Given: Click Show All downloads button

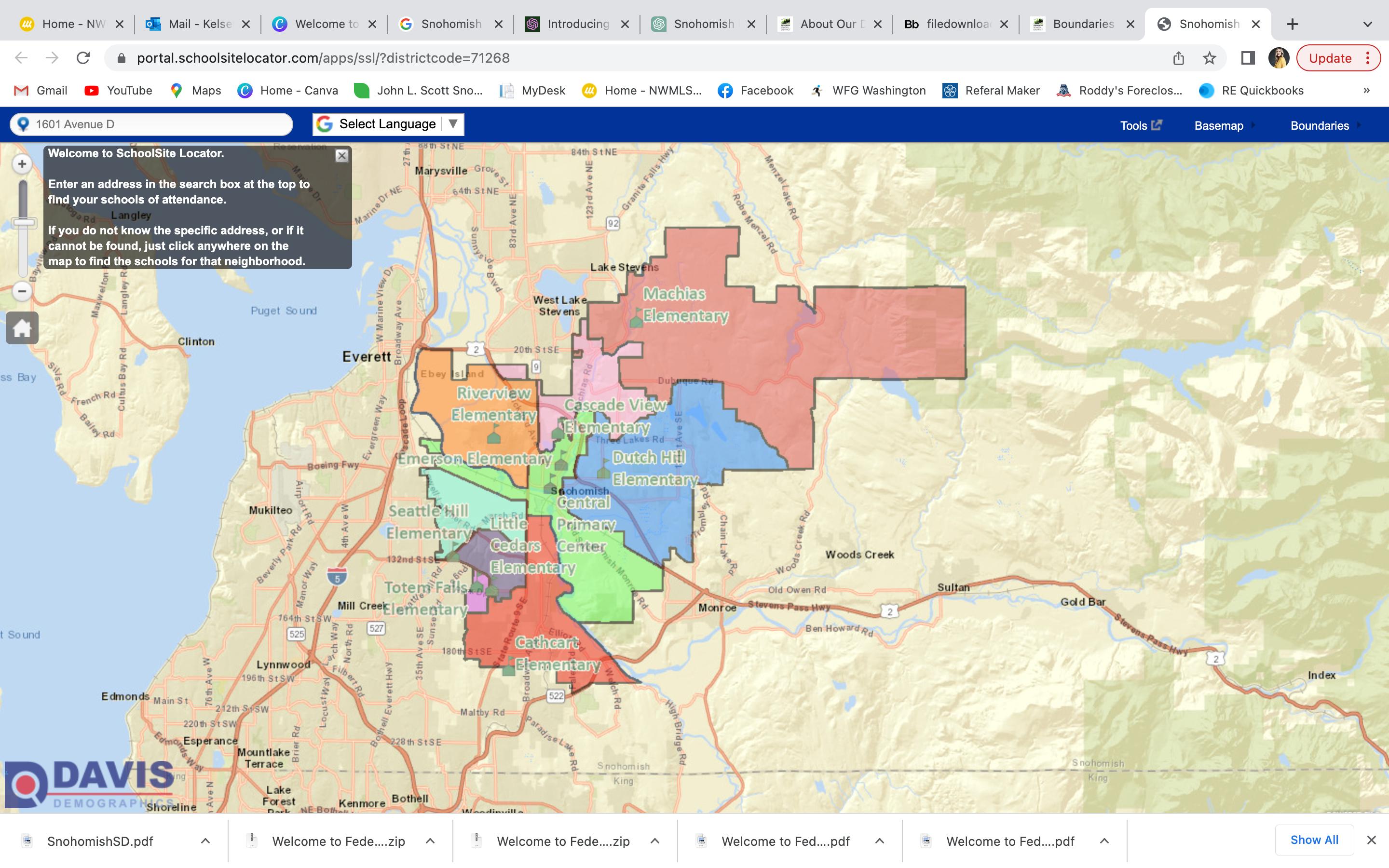Looking at the screenshot, I should click(1314, 840).
